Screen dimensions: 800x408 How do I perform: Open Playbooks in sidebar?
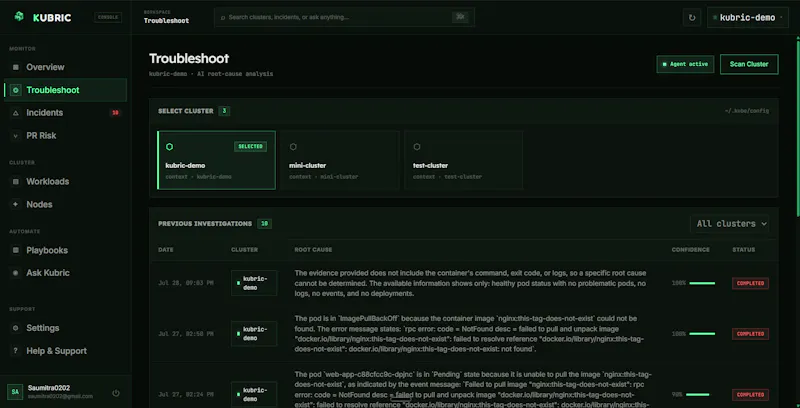[x=65, y=250]
